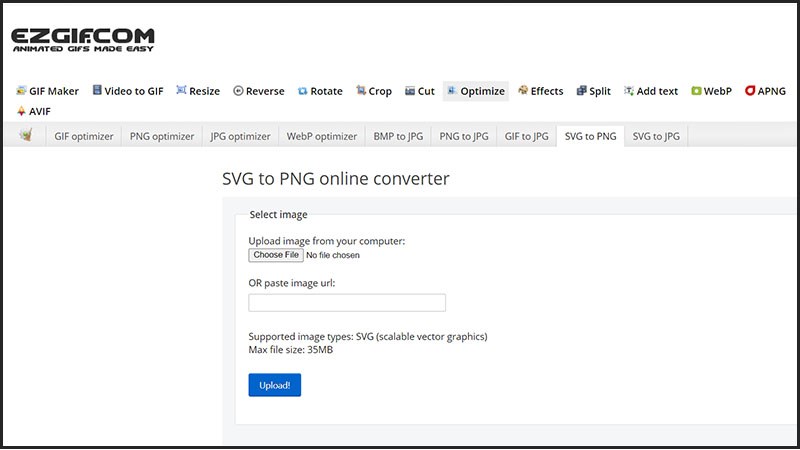Viewport: 800px width, 450px height.
Task: Open the WebP text link
Action: [717, 91]
